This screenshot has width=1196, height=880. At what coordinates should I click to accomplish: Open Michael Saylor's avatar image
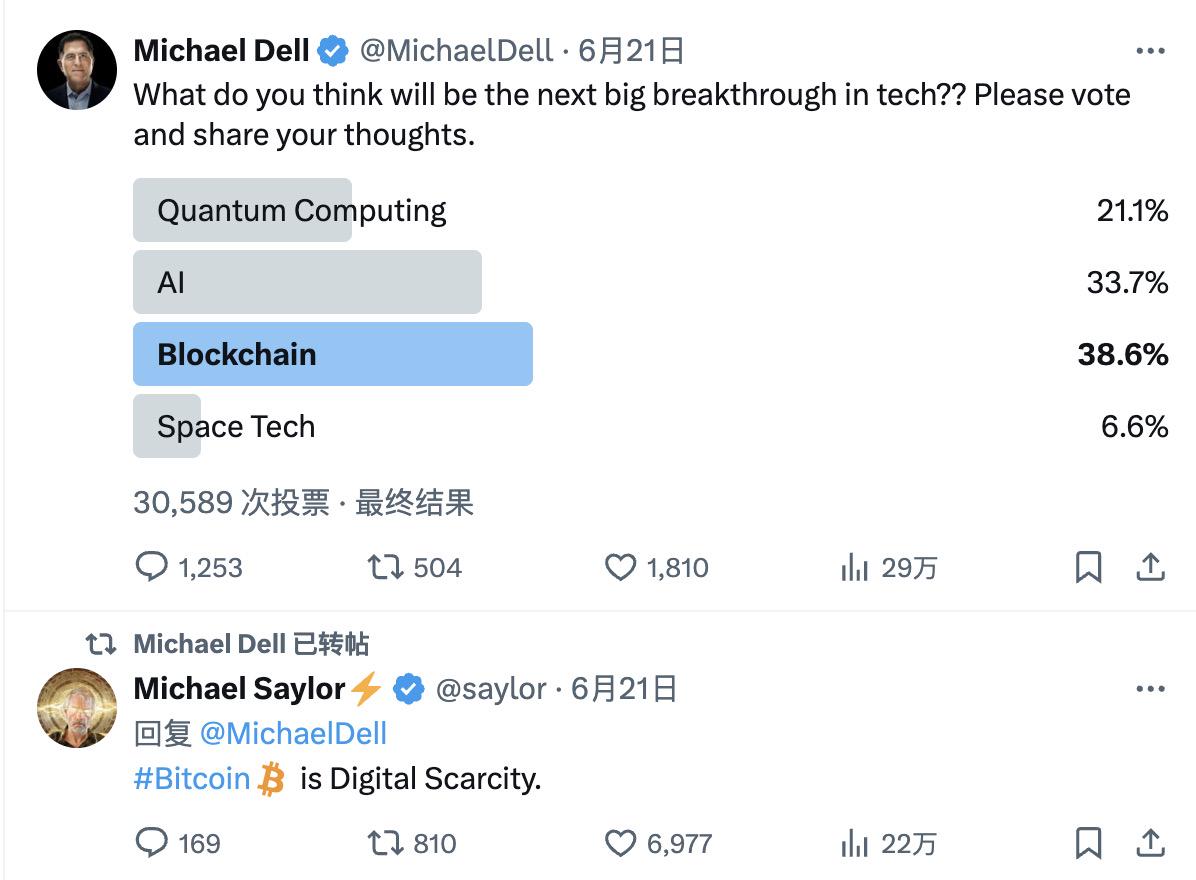(x=76, y=708)
